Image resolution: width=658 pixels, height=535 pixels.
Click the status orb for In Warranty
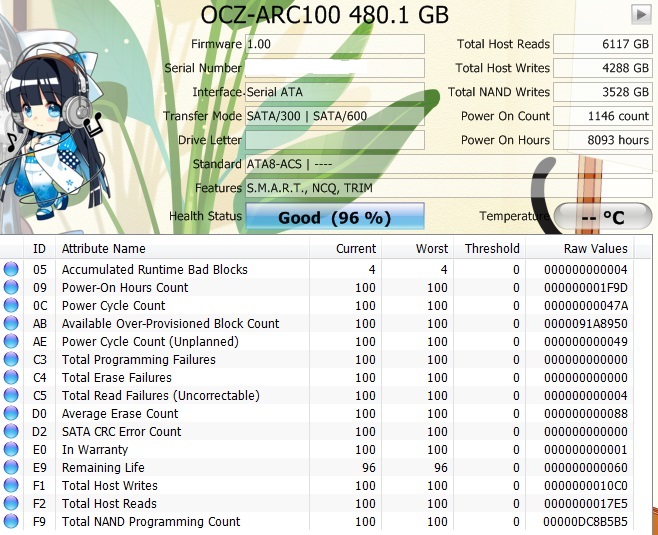click(11, 449)
